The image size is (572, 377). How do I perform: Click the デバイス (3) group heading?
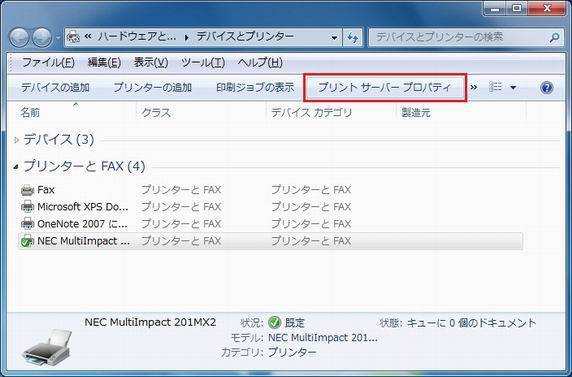click(59, 139)
